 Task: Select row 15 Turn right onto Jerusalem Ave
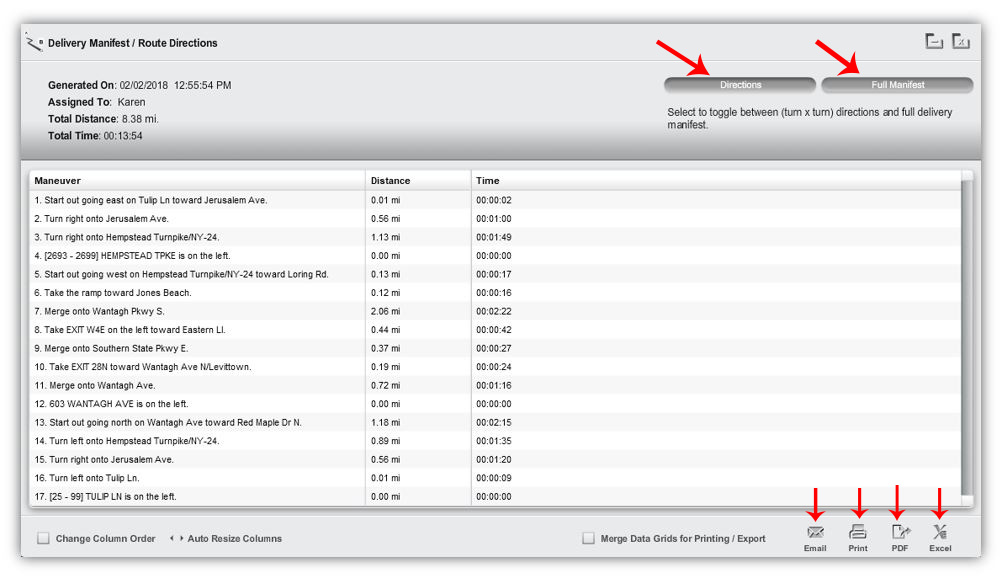pos(495,460)
